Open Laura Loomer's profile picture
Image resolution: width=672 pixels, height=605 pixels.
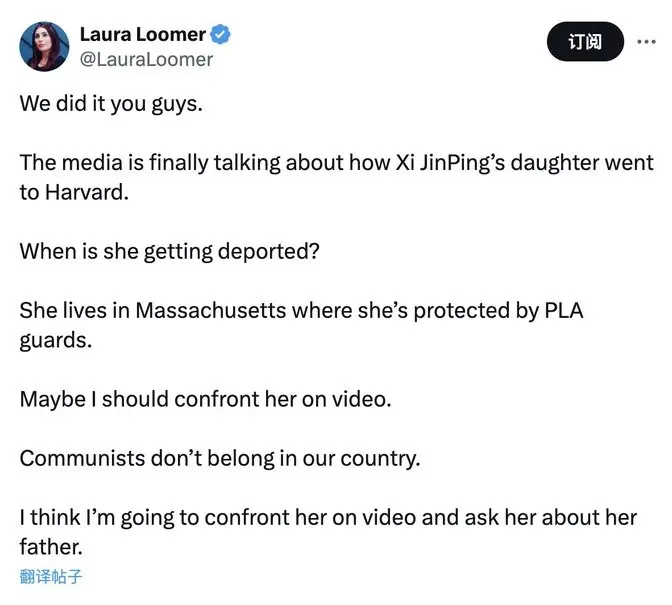(x=44, y=47)
